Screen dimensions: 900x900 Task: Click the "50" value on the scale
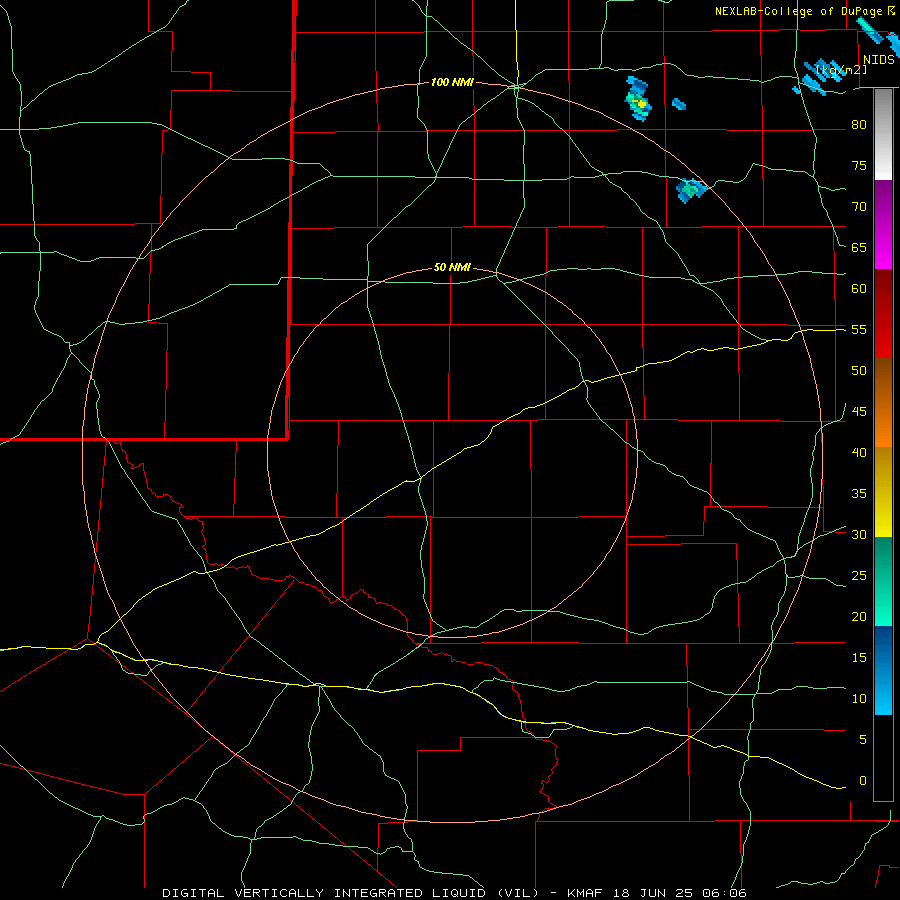[x=859, y=371]
